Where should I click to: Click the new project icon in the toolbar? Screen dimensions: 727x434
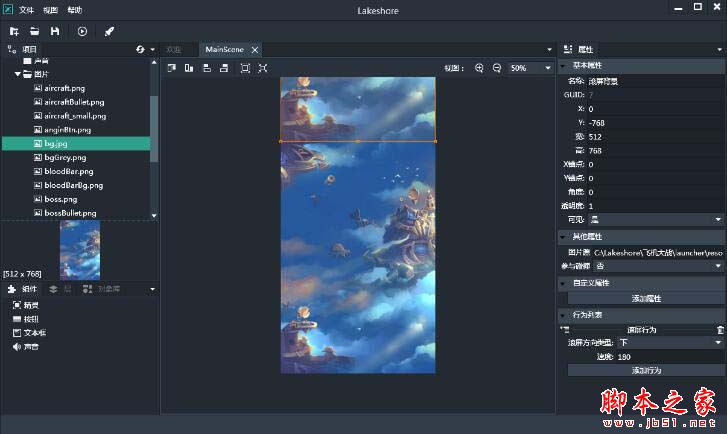pos(14,32)
